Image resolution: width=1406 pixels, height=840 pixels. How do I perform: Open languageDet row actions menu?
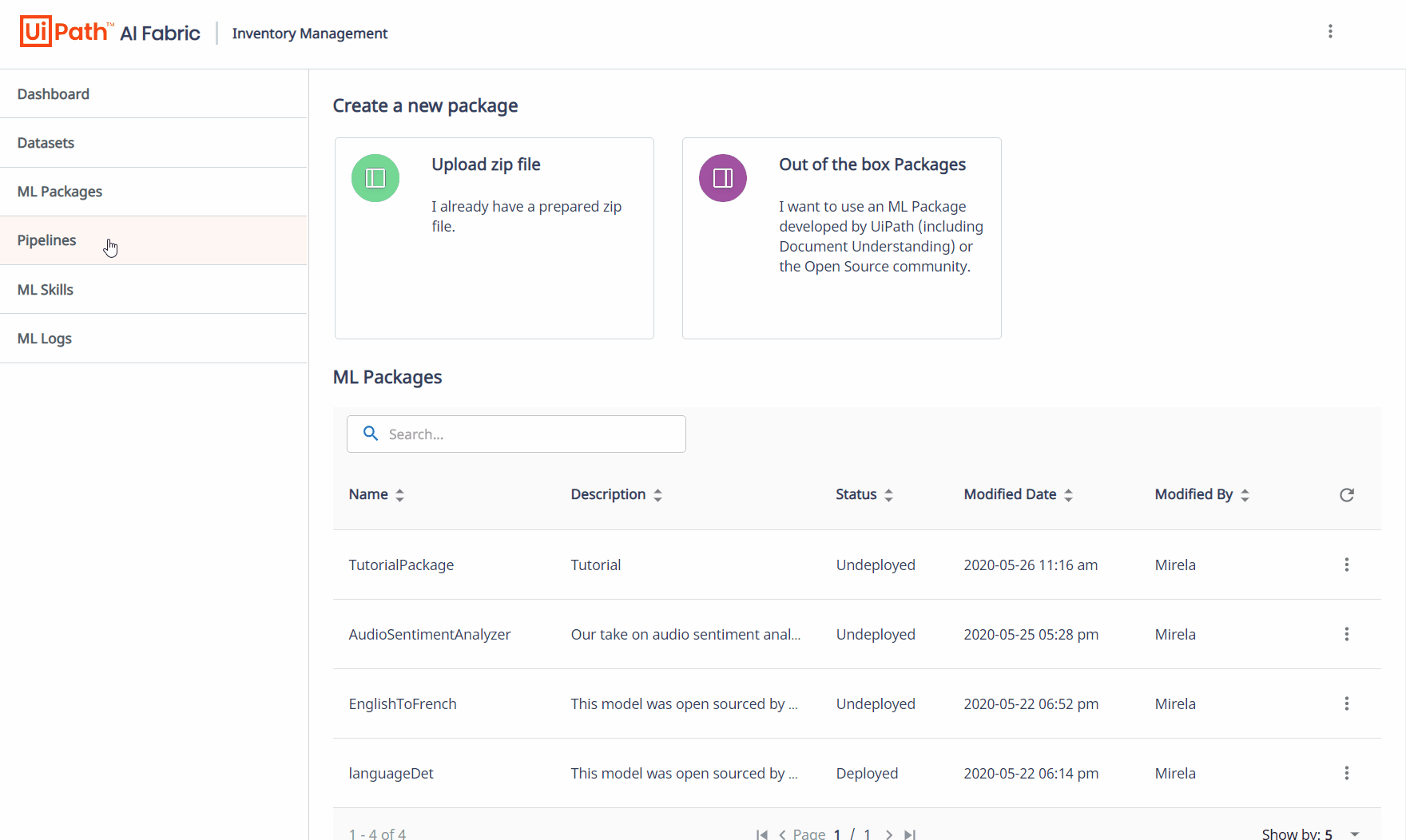tap(1347, 773)
